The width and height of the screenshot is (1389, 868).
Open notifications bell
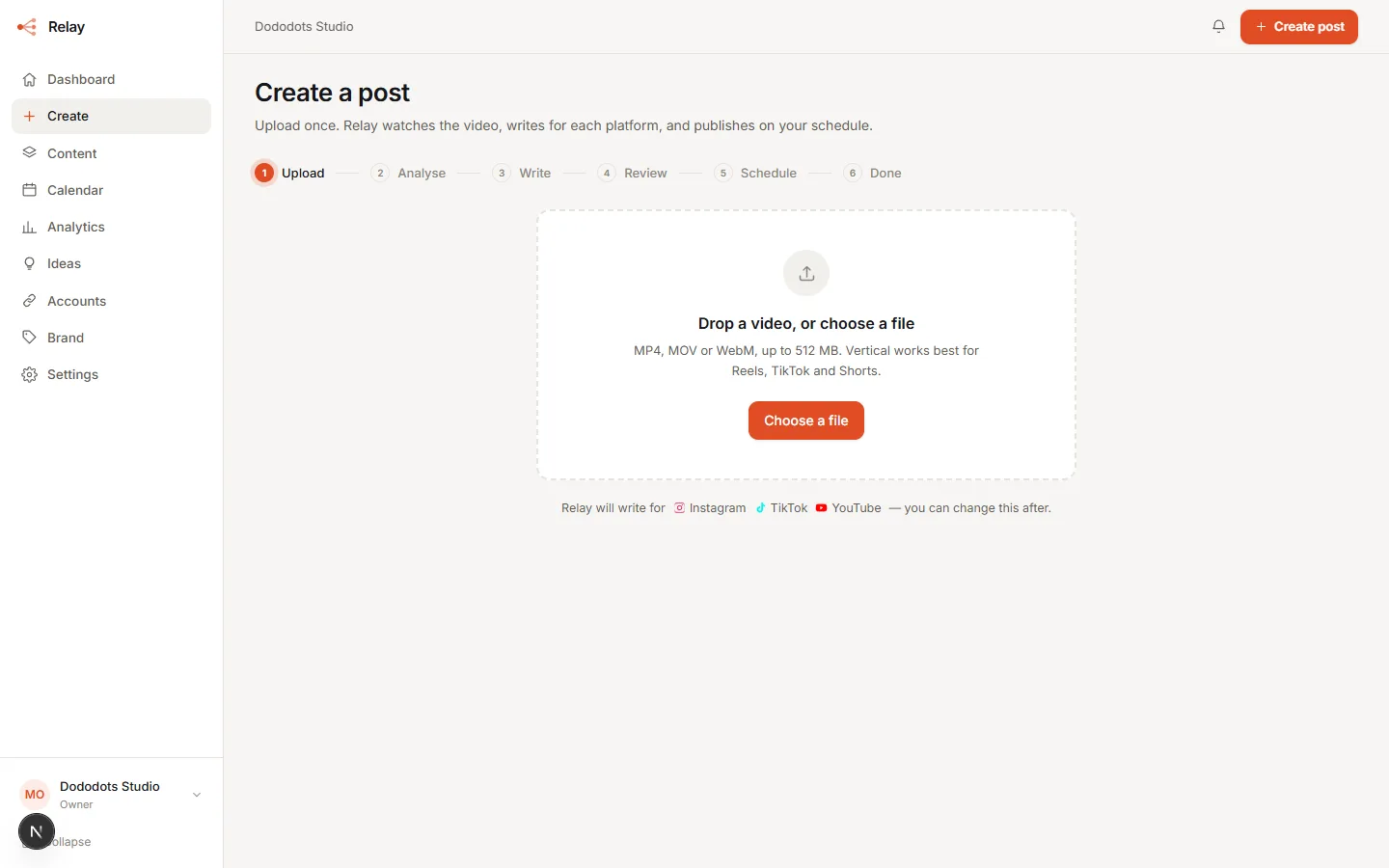pos(1218,27)
